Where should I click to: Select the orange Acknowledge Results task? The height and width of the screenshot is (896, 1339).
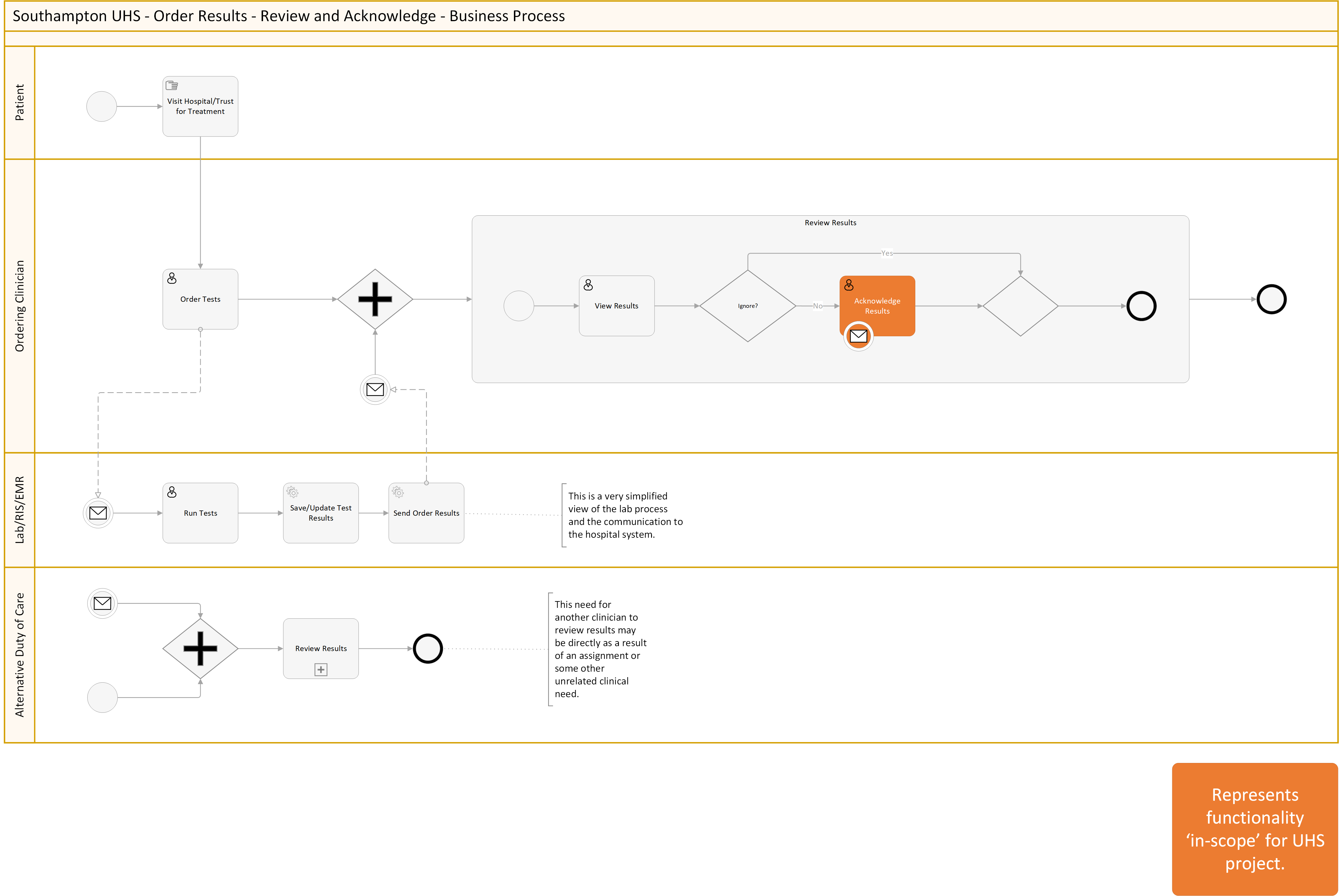tap(877, 306)
